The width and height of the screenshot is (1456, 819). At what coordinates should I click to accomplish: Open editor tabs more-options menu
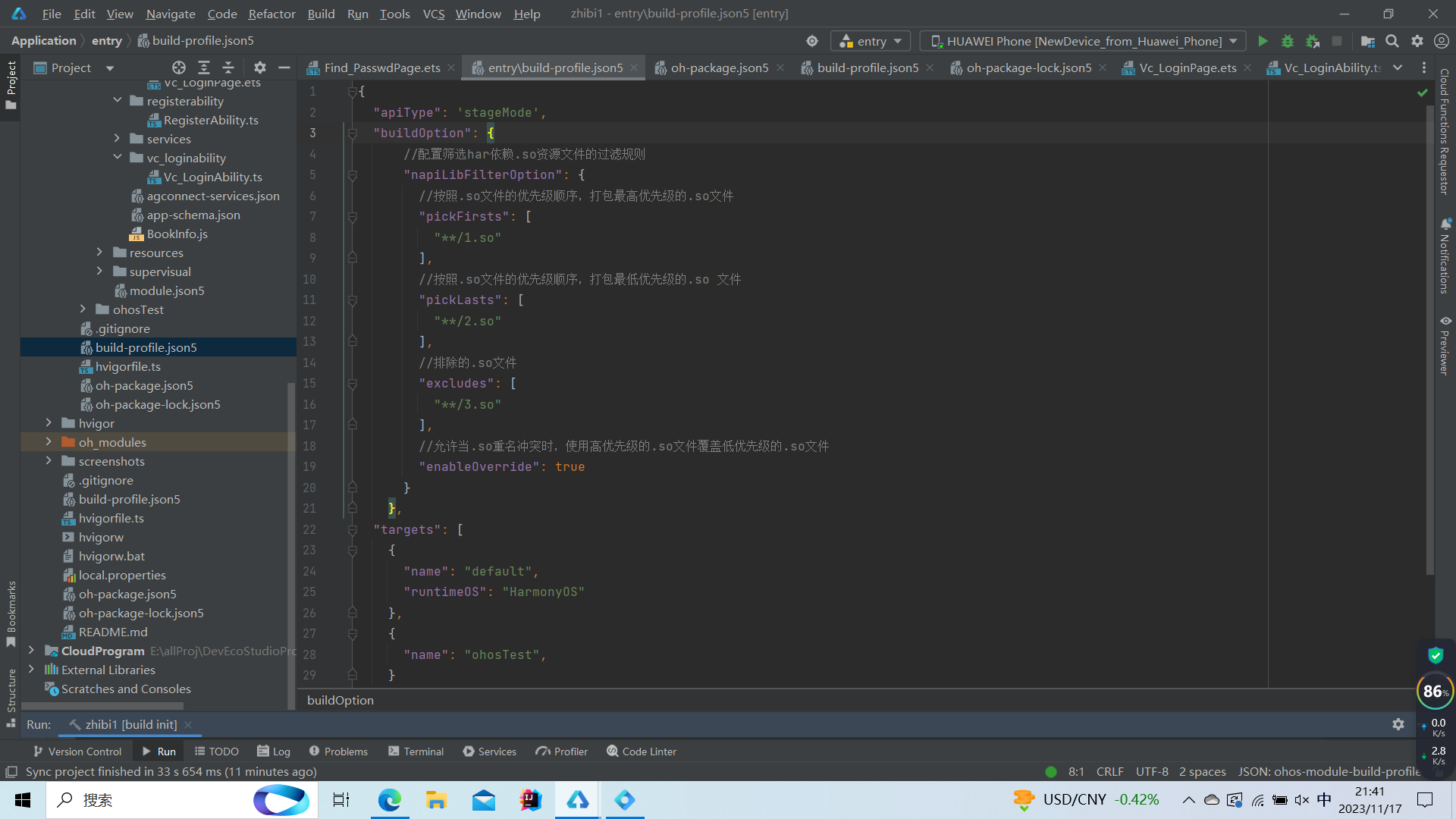pyautogui.click(x=1424, y=67)
